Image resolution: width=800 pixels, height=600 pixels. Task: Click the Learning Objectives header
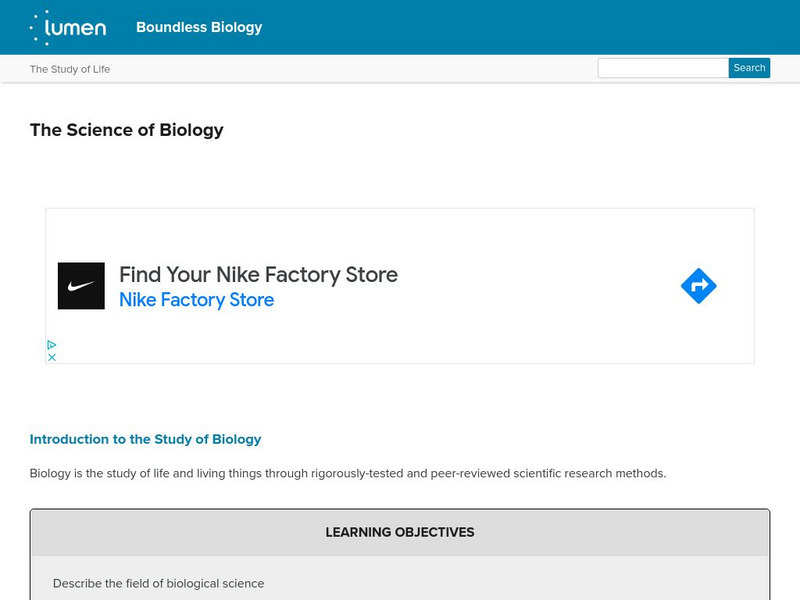(400, 532)
